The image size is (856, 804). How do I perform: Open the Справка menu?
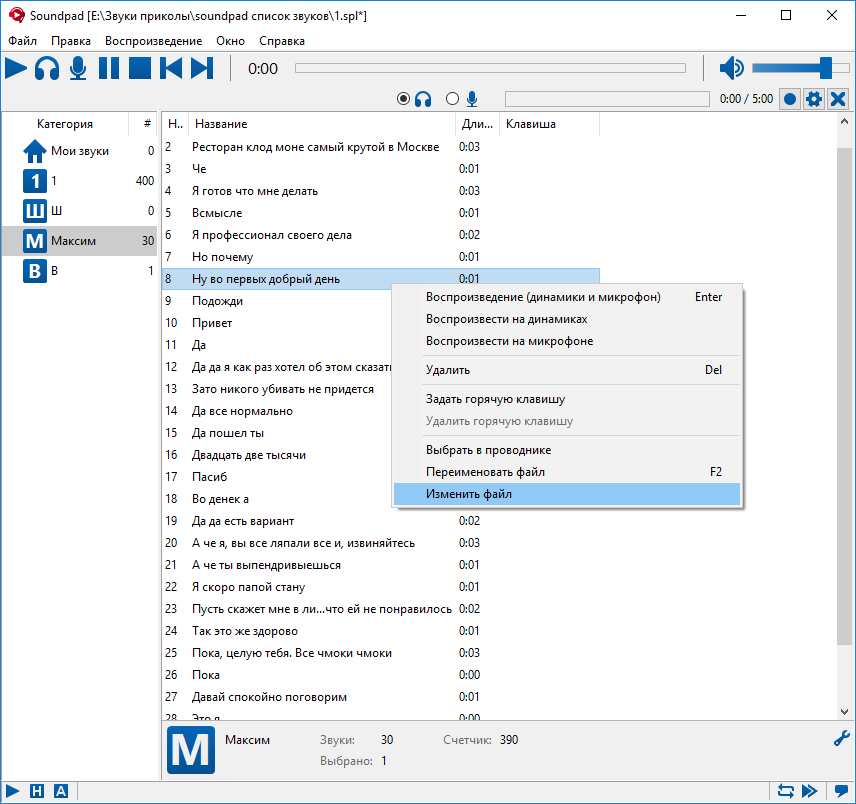pyautogui.click(x=282, y=41)
